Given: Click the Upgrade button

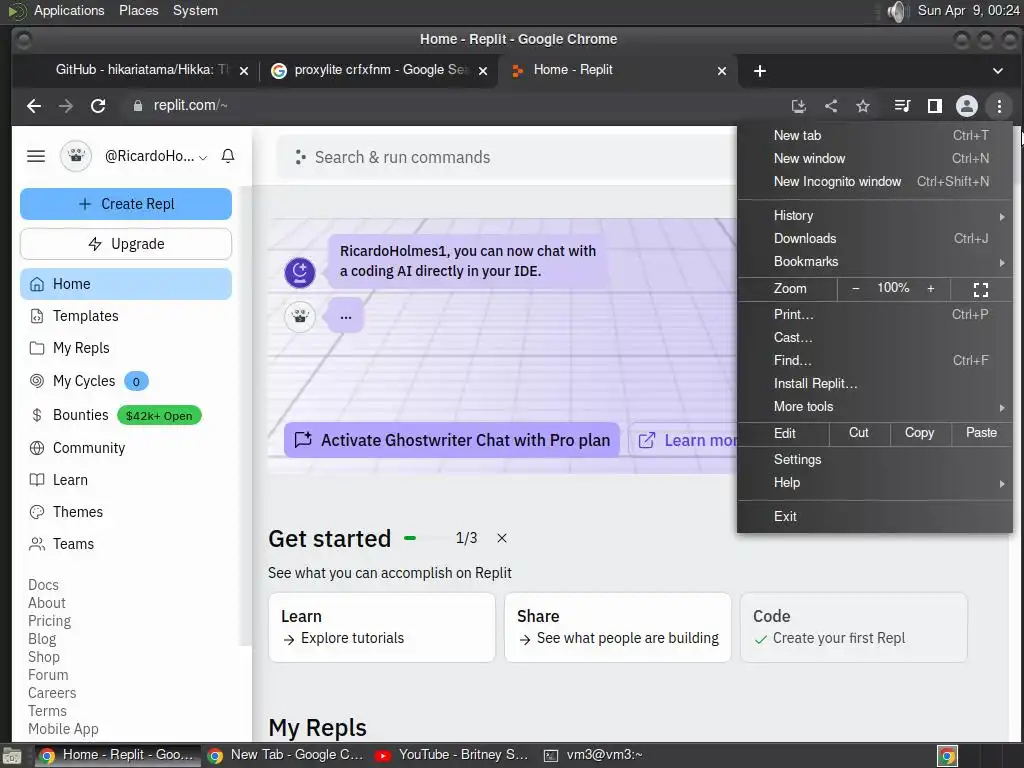Looking at the screenshot, I should coord(126,244).
